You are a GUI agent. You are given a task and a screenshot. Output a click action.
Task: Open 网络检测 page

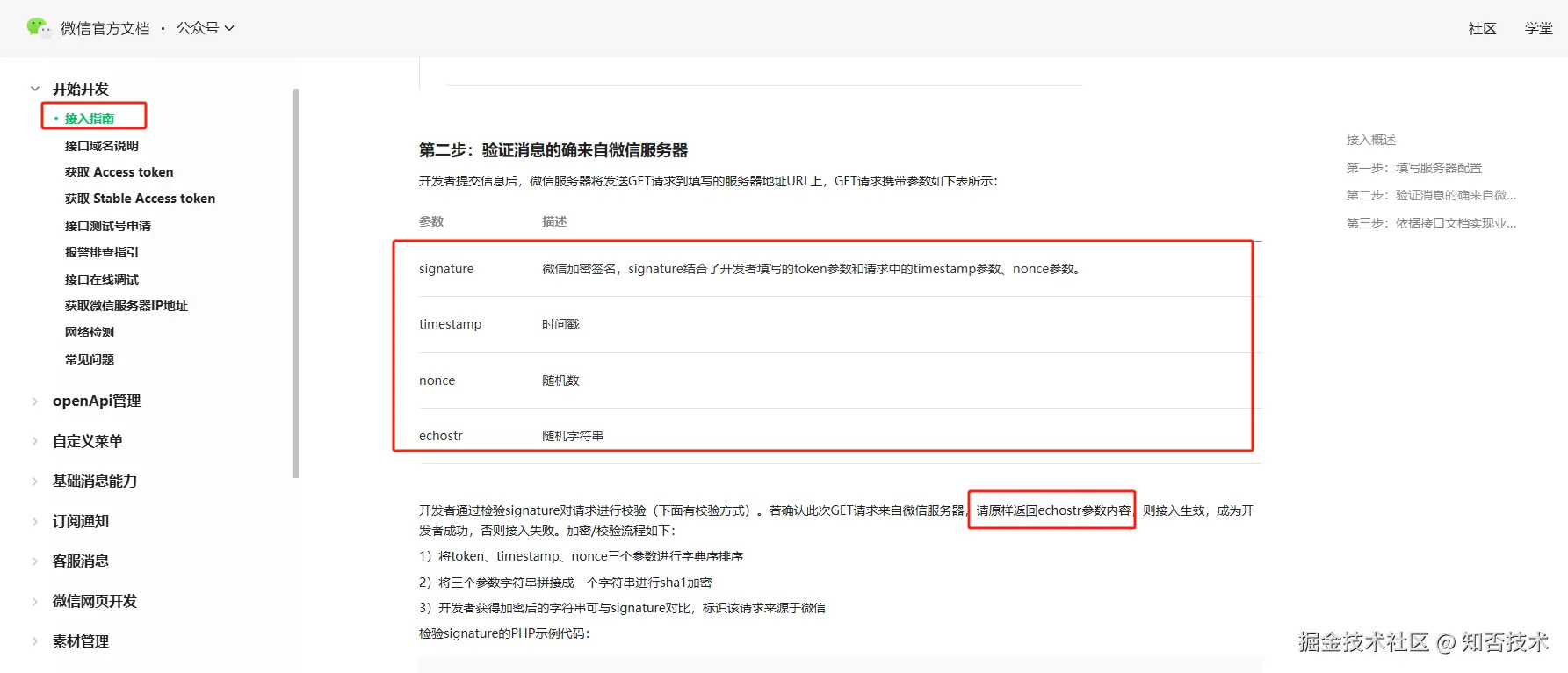point(90,332)
